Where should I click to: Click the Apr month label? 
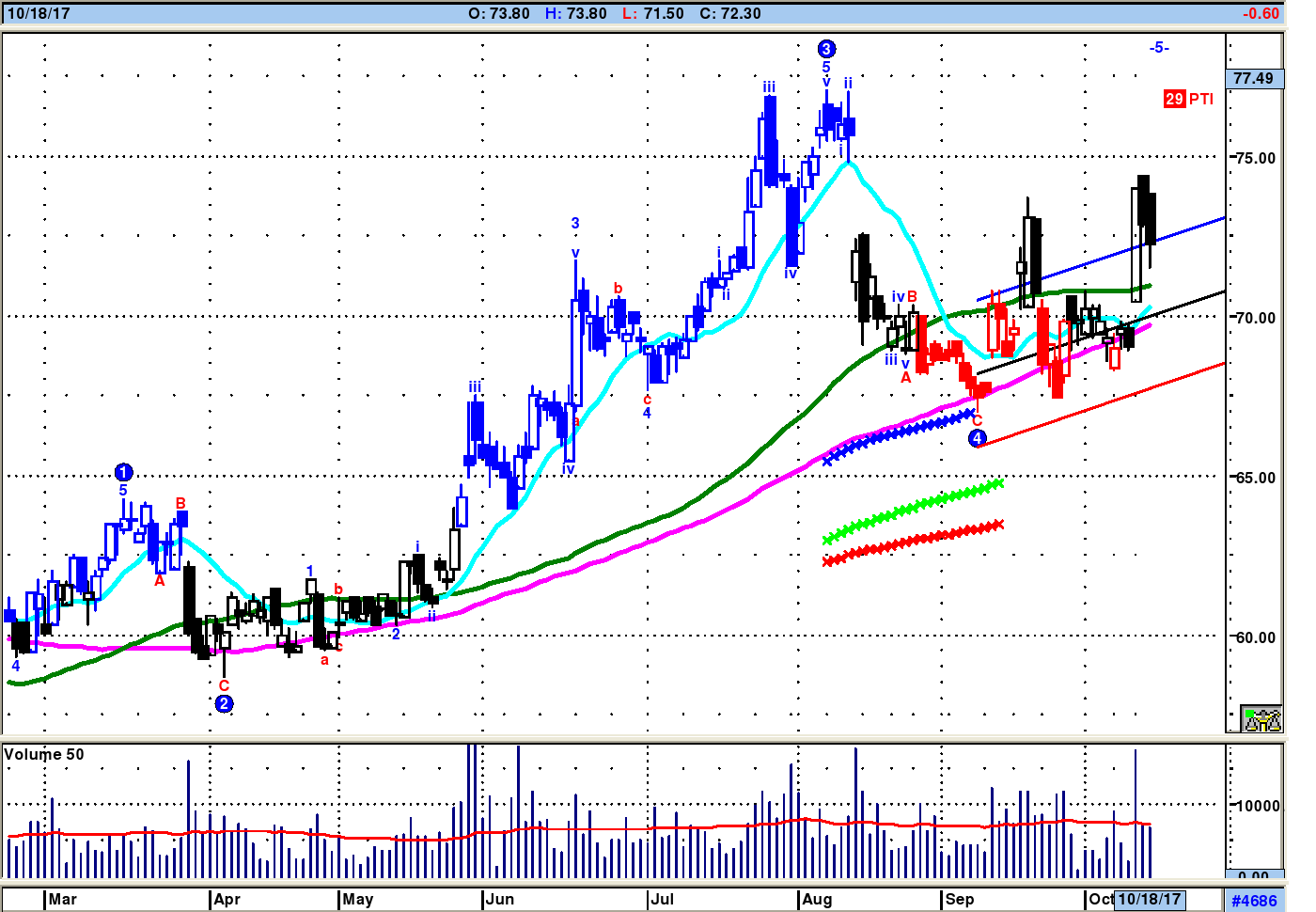(x=227, y=899)
